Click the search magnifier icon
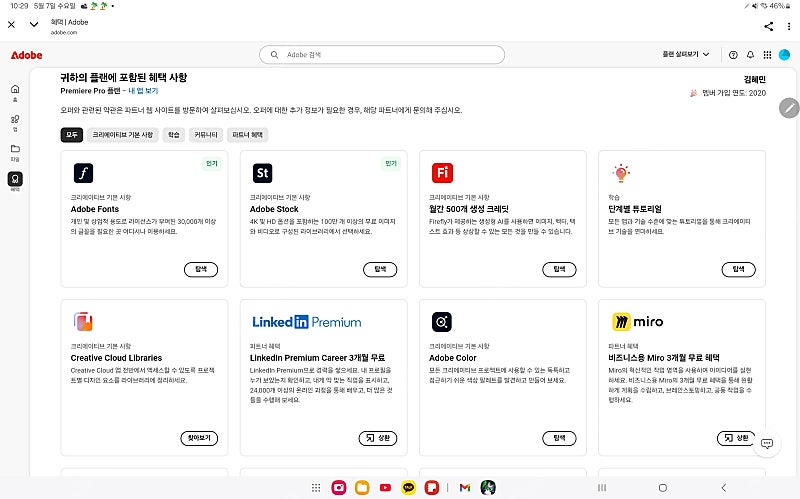This screenshot has width=800, height=499. coord(274,55)
